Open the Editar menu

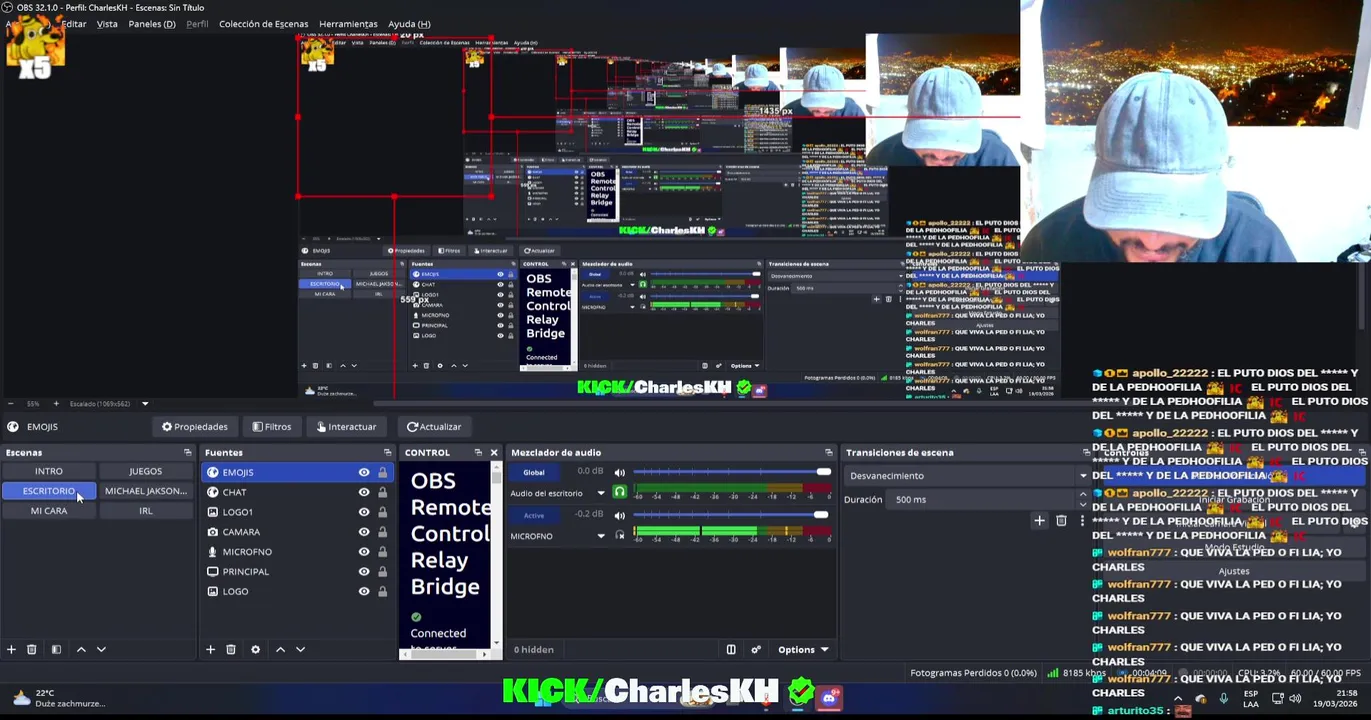click(73, 24)
